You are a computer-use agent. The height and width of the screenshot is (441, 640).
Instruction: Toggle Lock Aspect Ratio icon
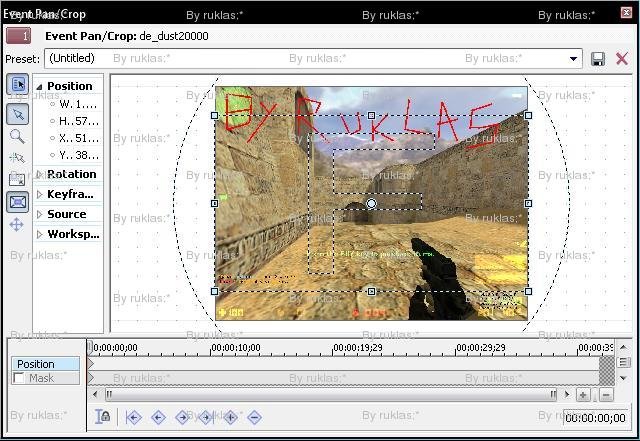pos(17,179)
